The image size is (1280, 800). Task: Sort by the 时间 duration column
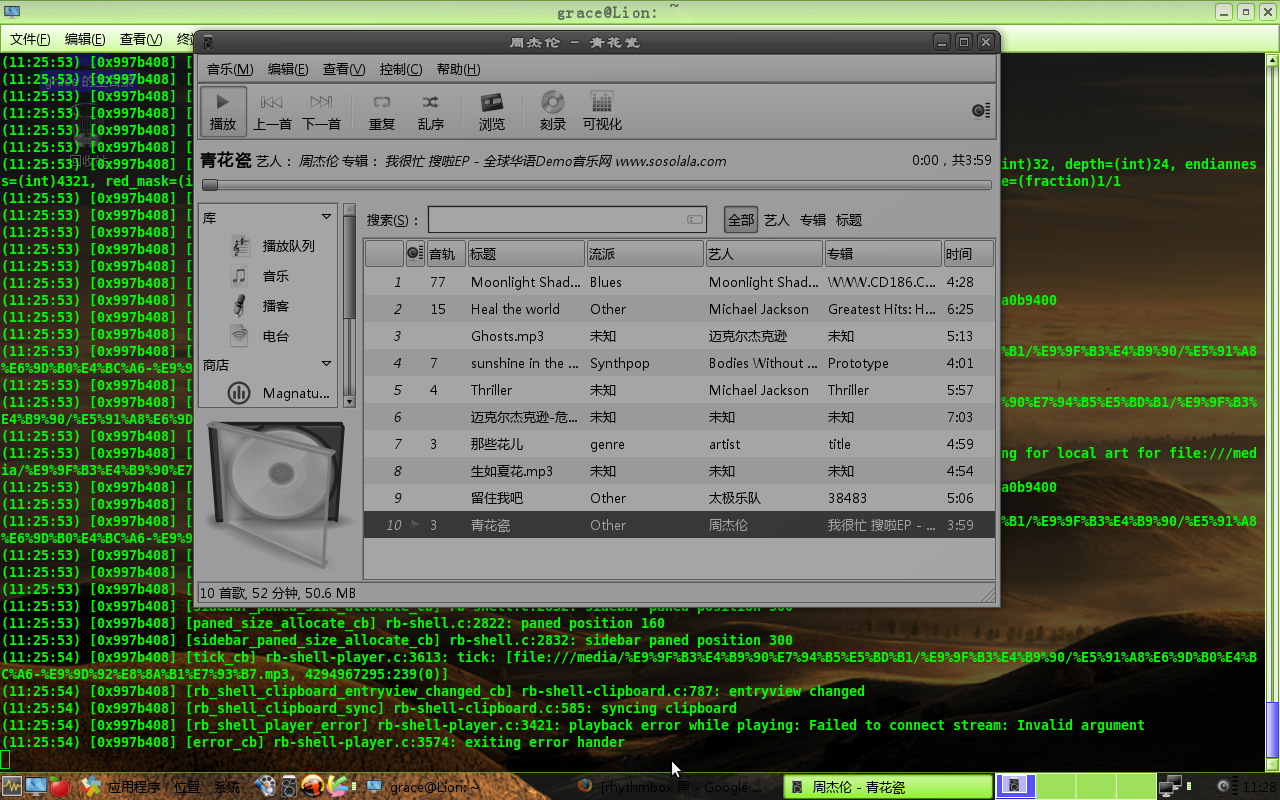click(968, 254)
